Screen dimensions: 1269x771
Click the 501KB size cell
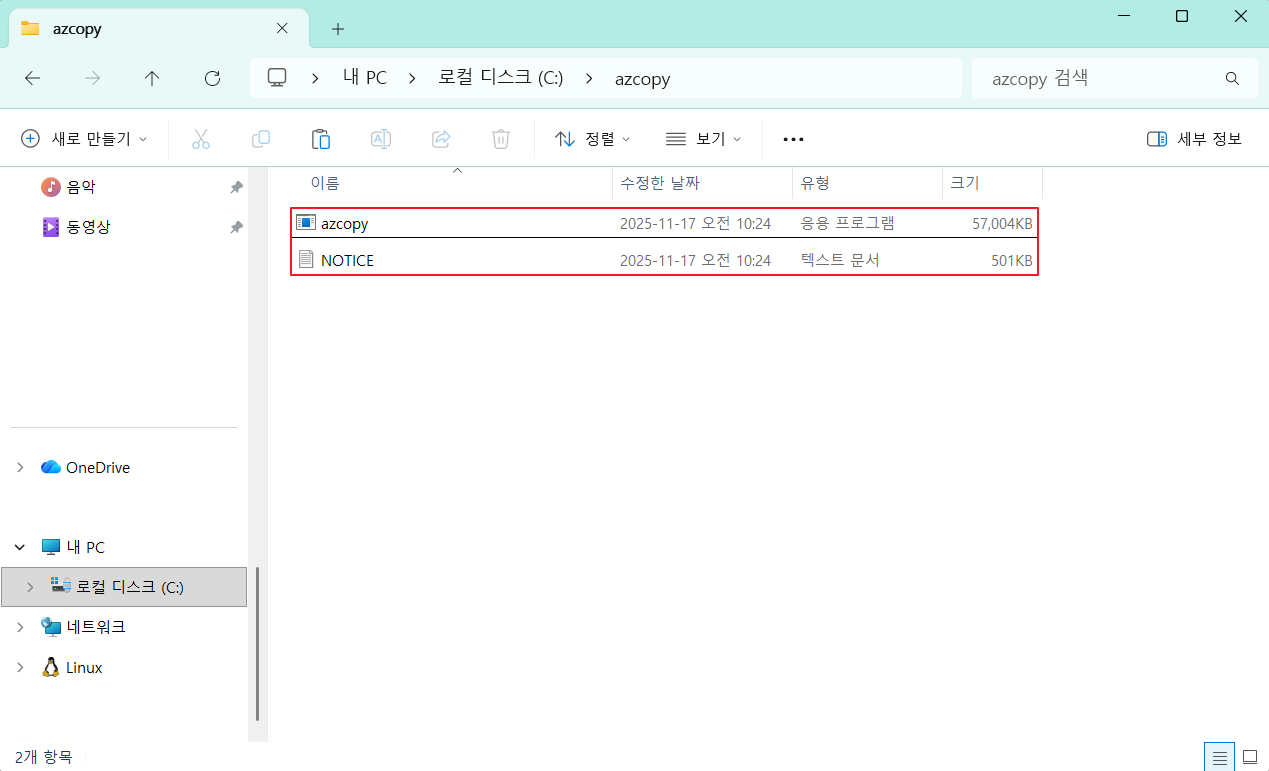(1012, 261)
